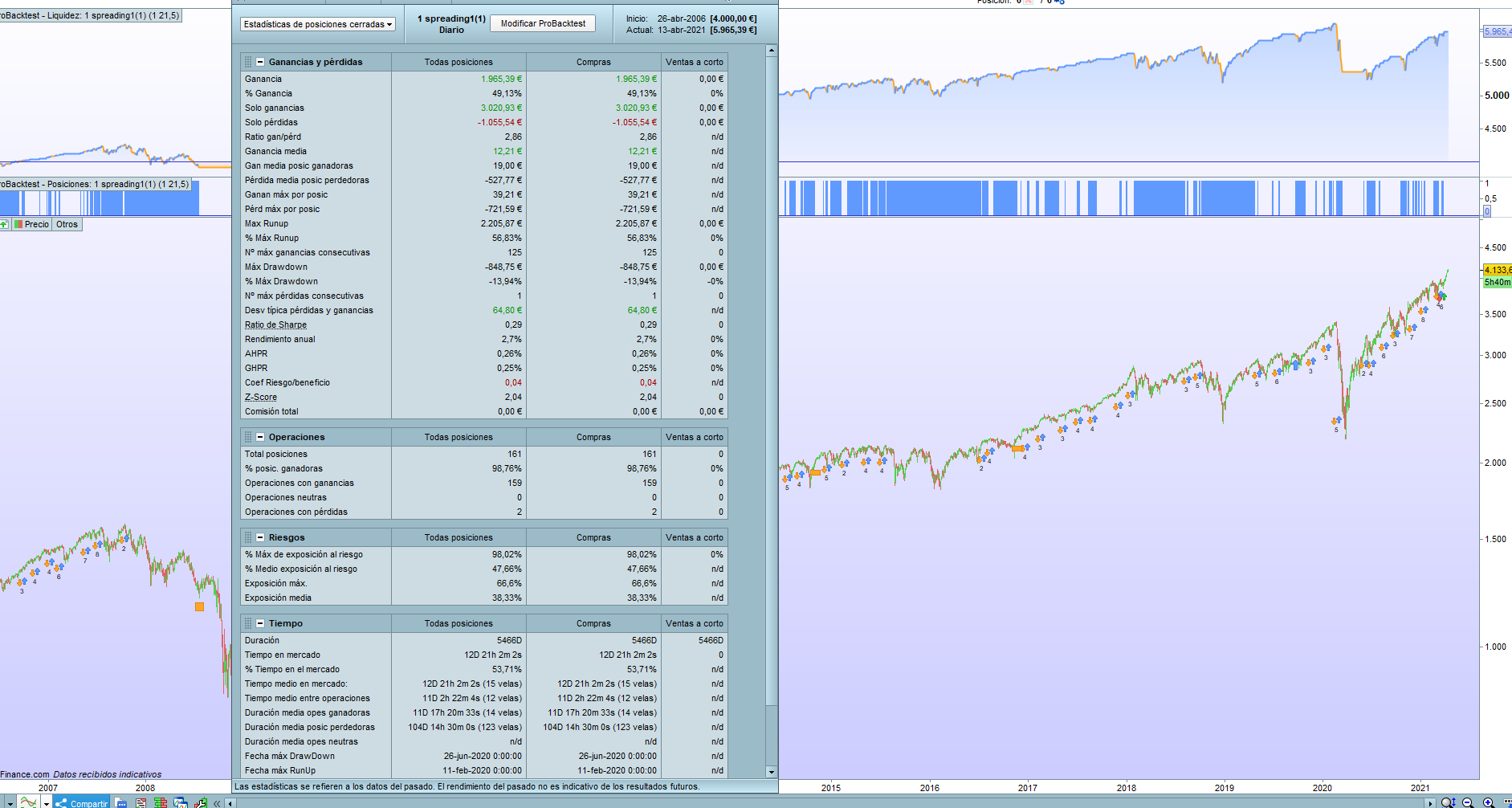Click the ProBacktest Posiciones panel label
Viewport: 1512px width, 808px height.
pyautogui.click(x=95, y=184)
